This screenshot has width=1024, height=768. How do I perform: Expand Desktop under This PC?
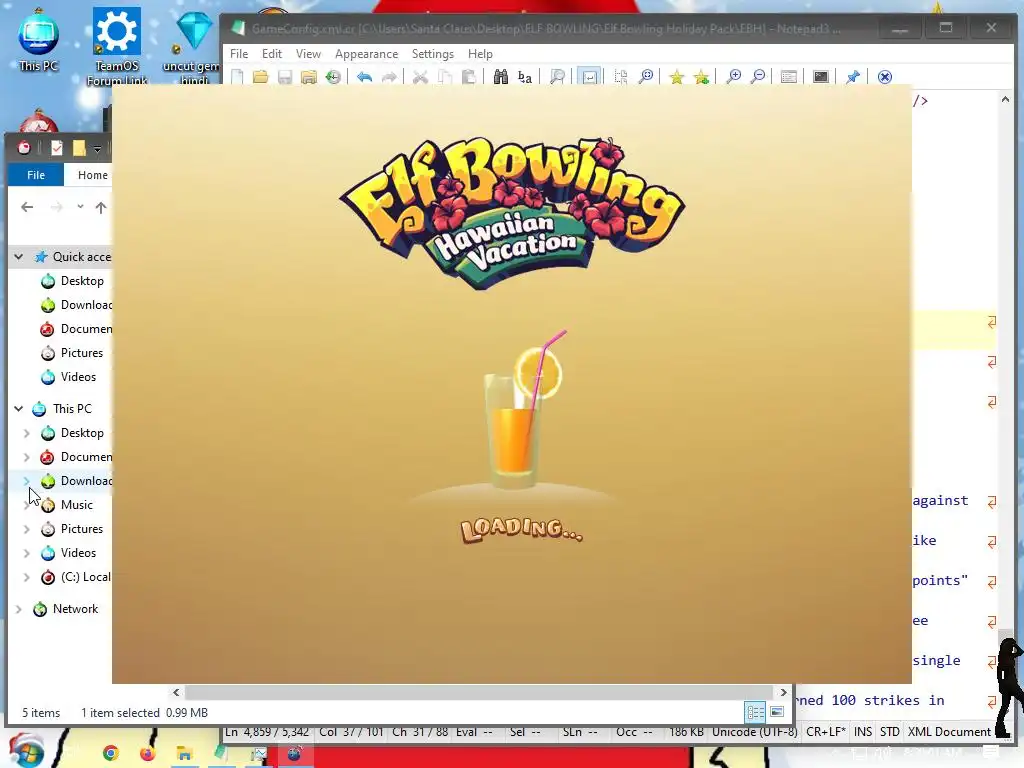[x=27, y=433]
